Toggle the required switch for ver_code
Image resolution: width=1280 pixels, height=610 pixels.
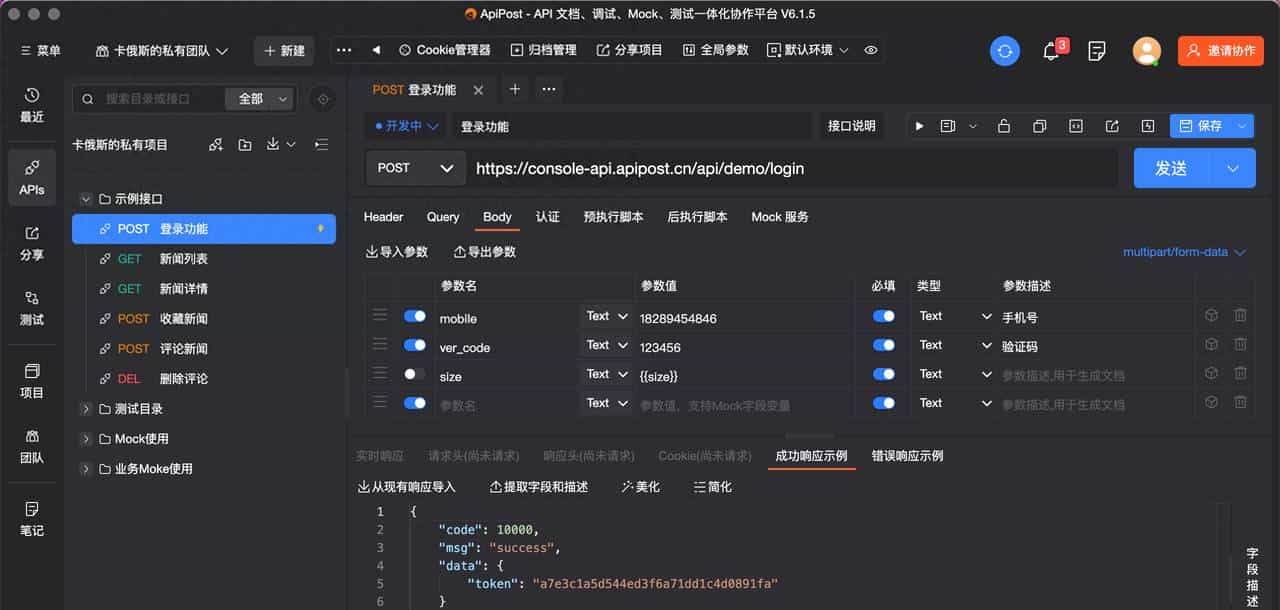883,346
